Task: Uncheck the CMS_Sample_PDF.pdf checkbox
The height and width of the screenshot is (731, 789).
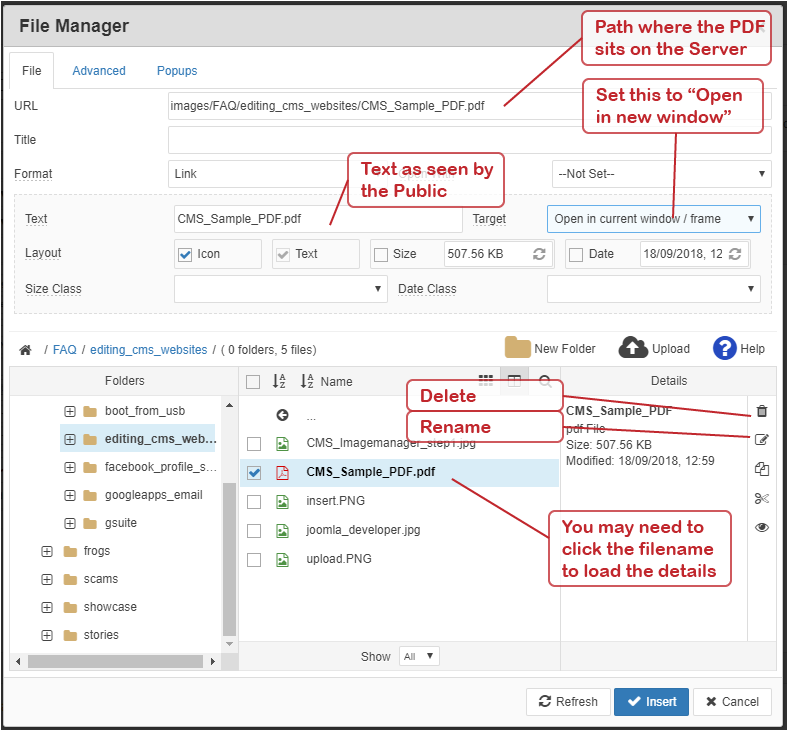Action: (254, 473)
